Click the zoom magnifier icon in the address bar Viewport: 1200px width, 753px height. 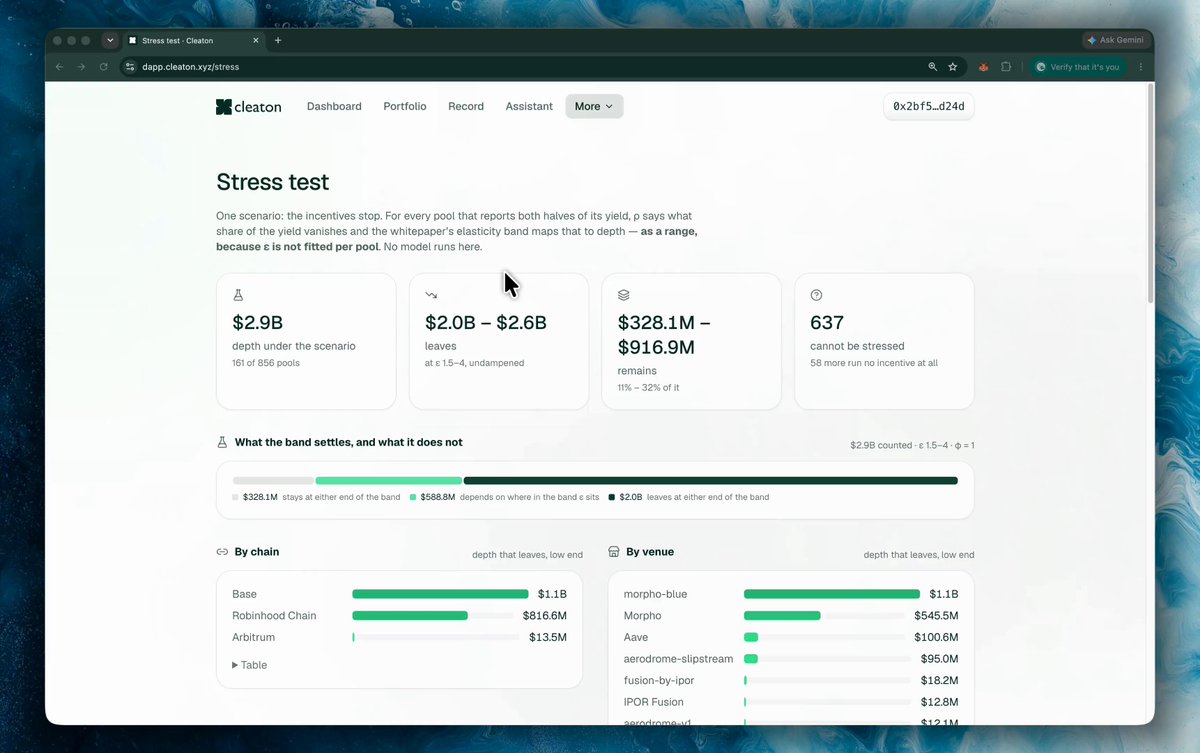933,67
